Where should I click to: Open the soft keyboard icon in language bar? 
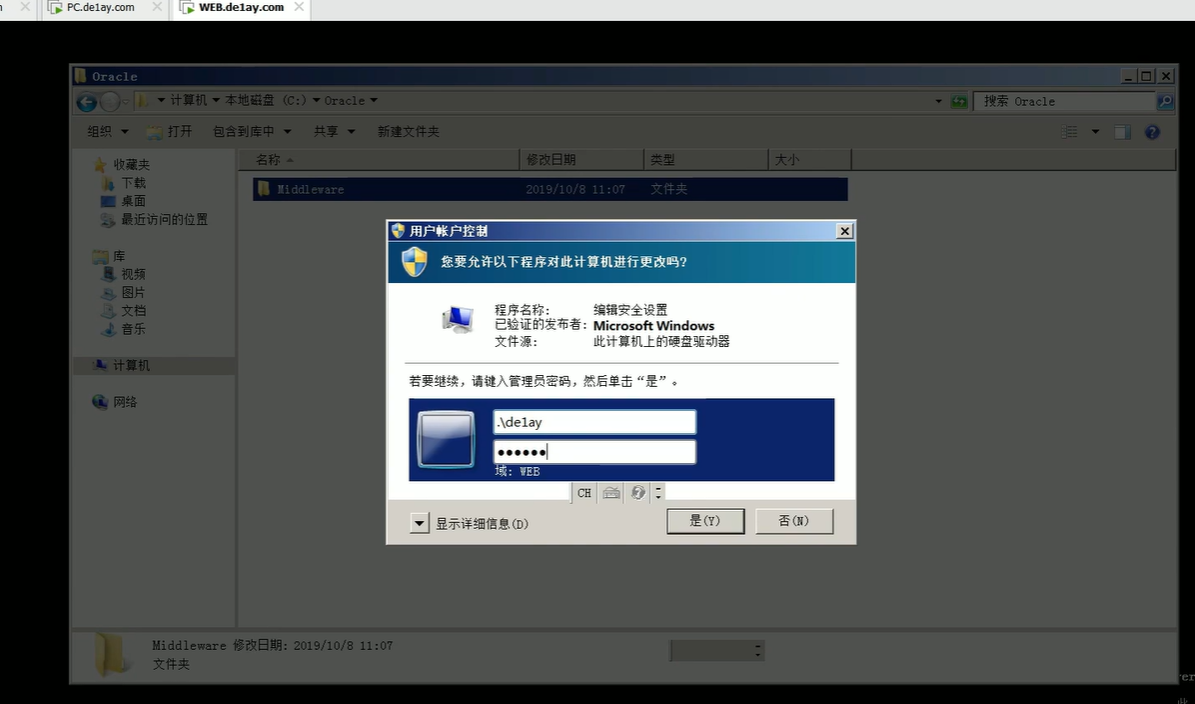pos(611,493)
